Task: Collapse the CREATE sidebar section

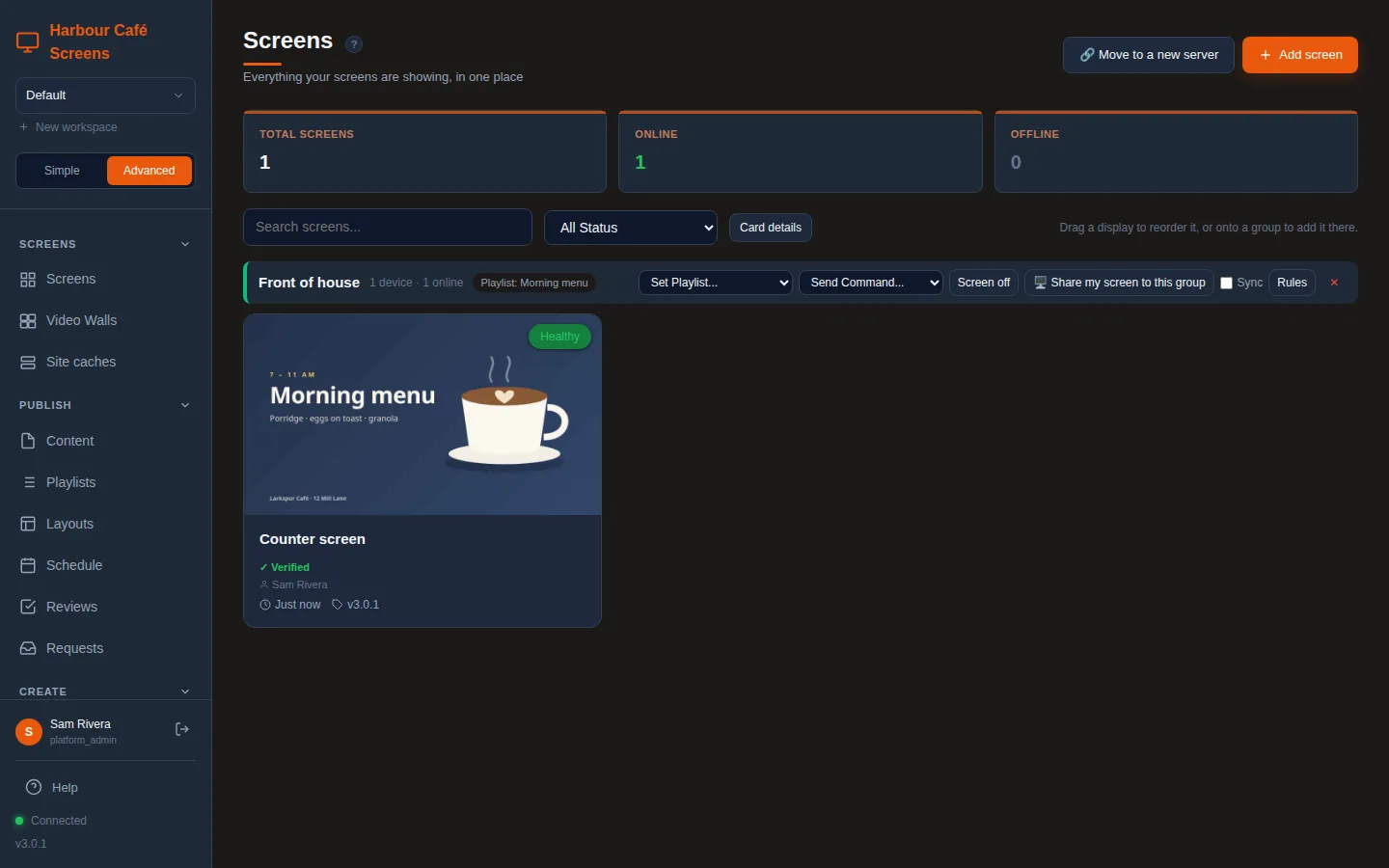Action: pyautogui.click(x=185, y=692)
